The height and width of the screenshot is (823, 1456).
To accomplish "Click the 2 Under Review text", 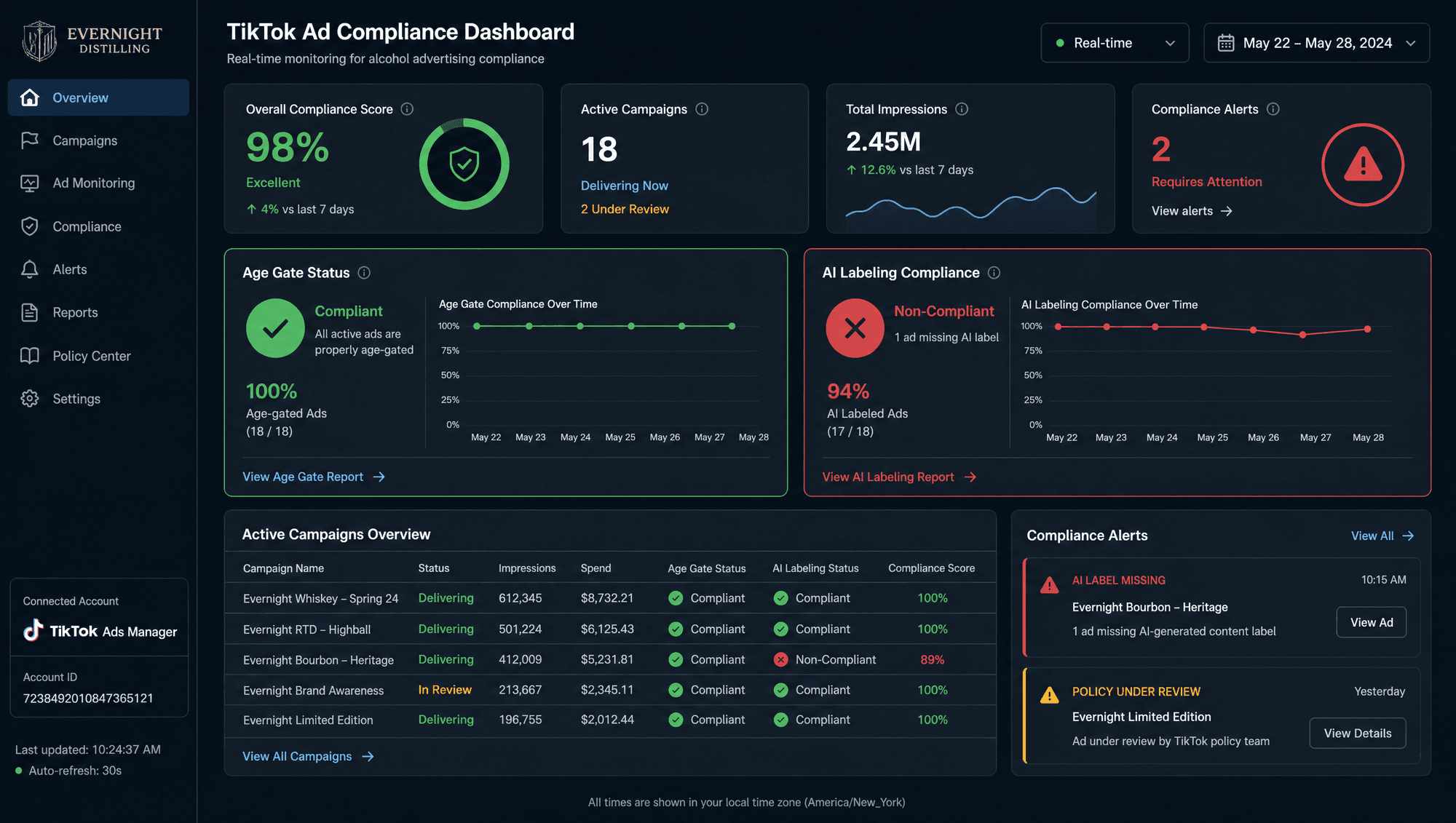I will pos(625,209).
